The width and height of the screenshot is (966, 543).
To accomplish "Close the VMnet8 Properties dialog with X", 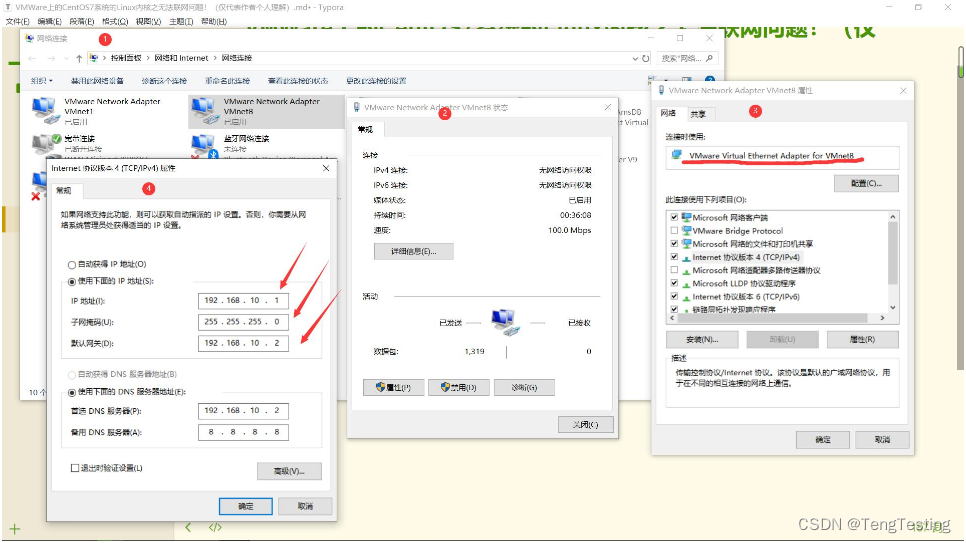I will (x=903, y=91).
